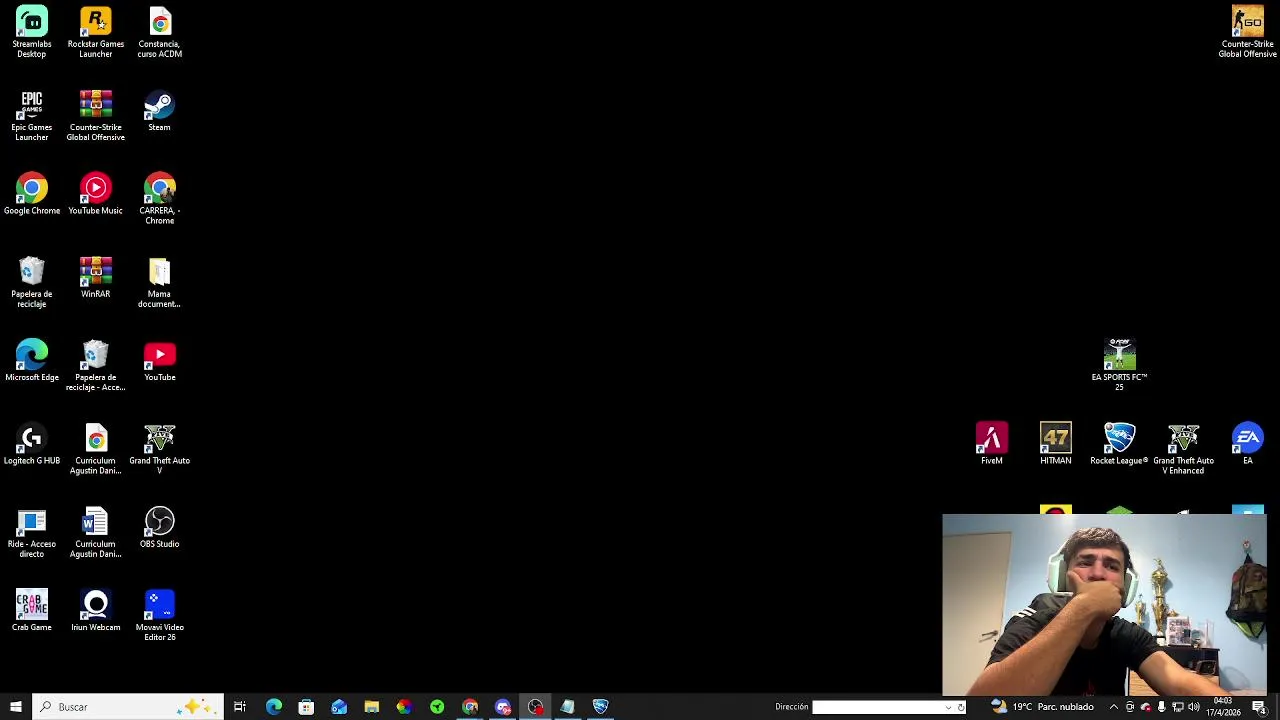Image resolution: width=1280 pixels, height=720 pixels.
Task: Open the WinRAR desktop shortcut
Action: (x=96, y=277)
